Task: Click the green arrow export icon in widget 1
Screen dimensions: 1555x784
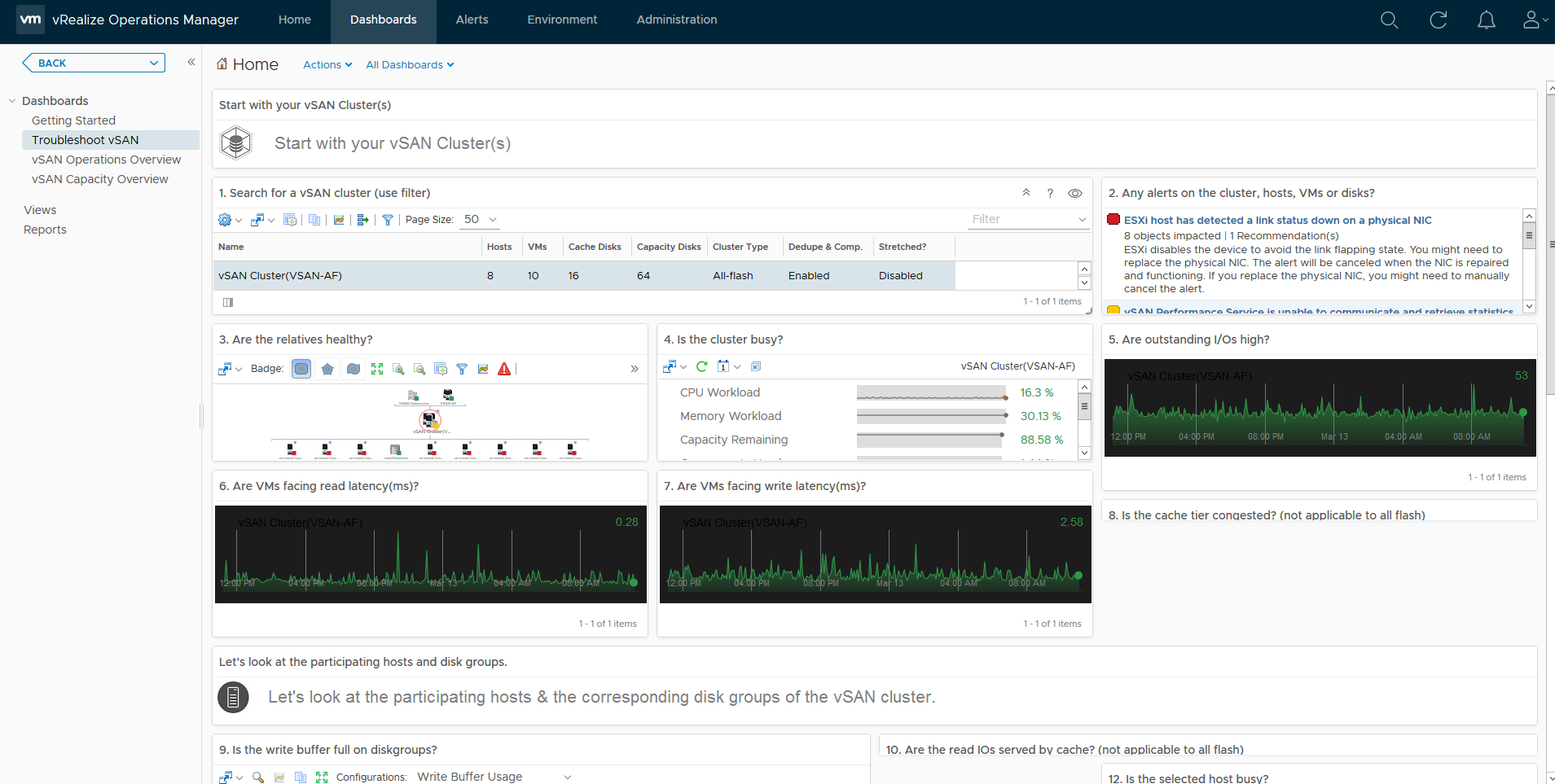Action: [363, 220]
